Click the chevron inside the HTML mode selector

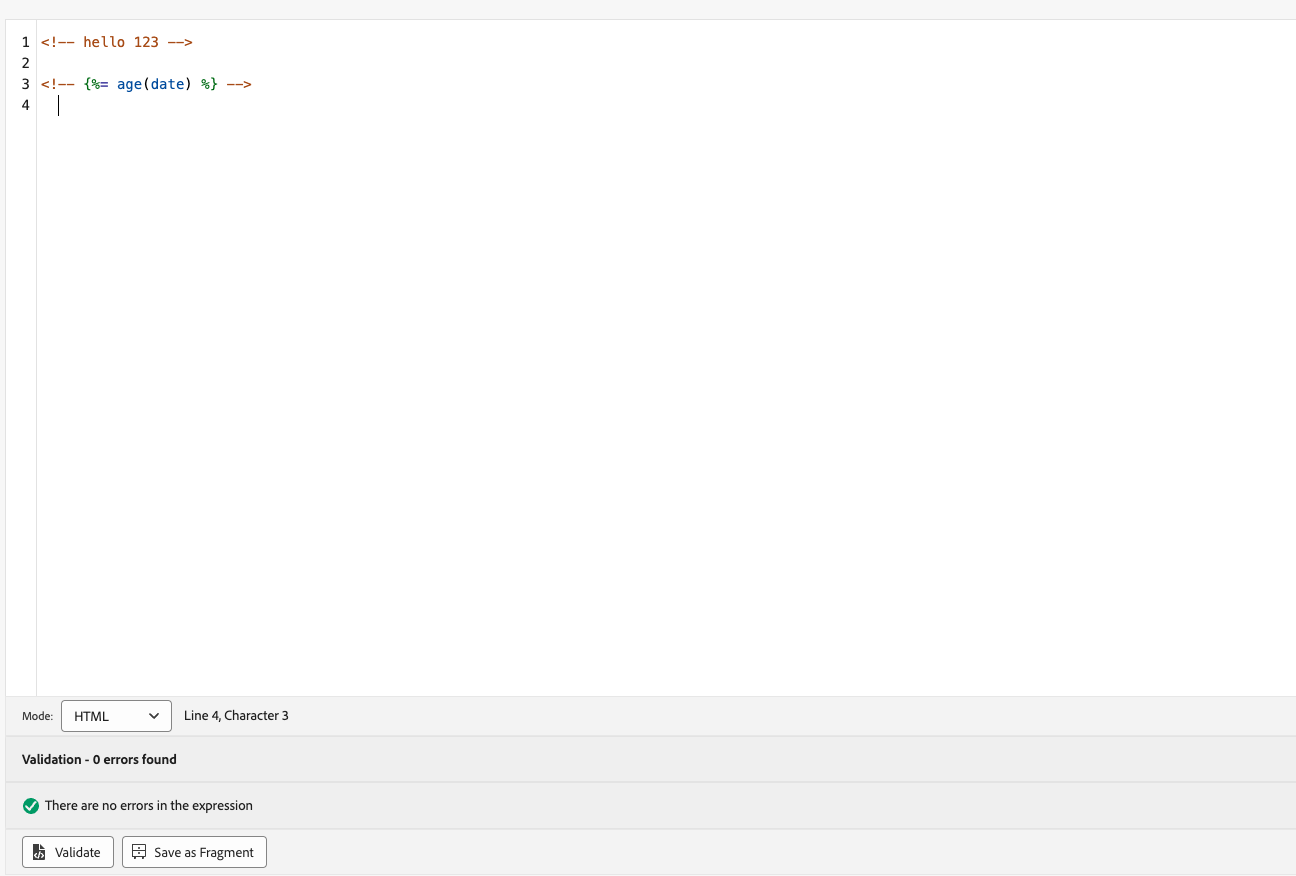click(155, 715)
